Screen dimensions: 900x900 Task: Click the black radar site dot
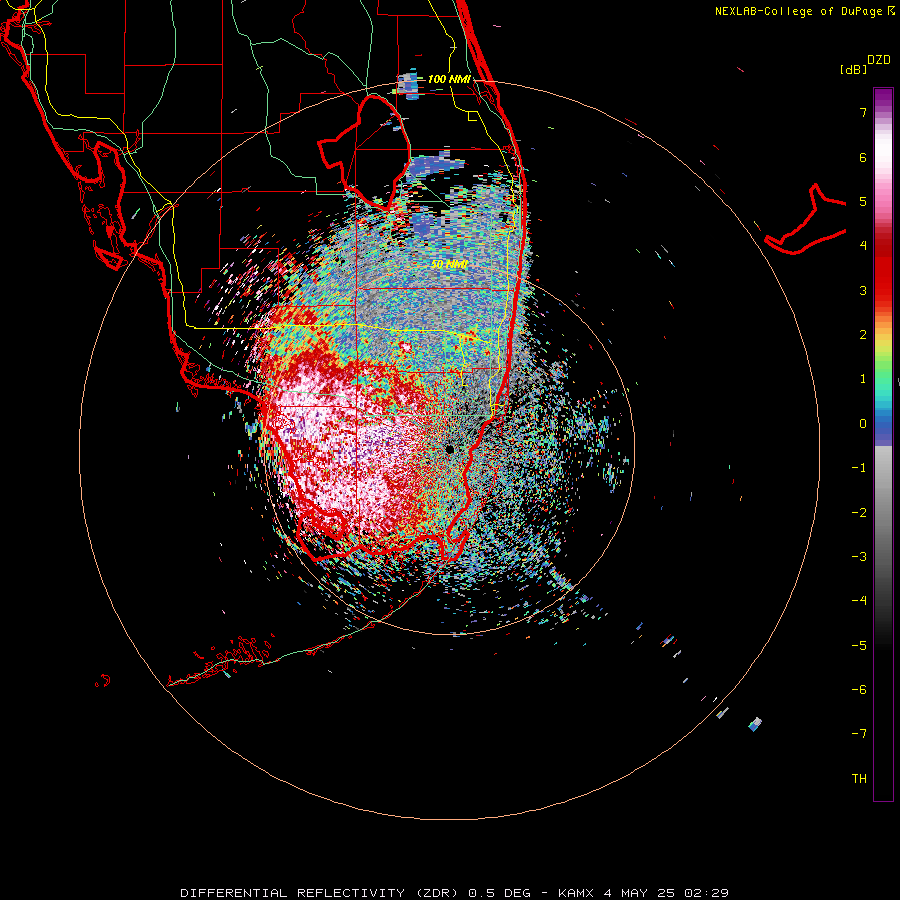pyautogui.click(x=450, y=449)
